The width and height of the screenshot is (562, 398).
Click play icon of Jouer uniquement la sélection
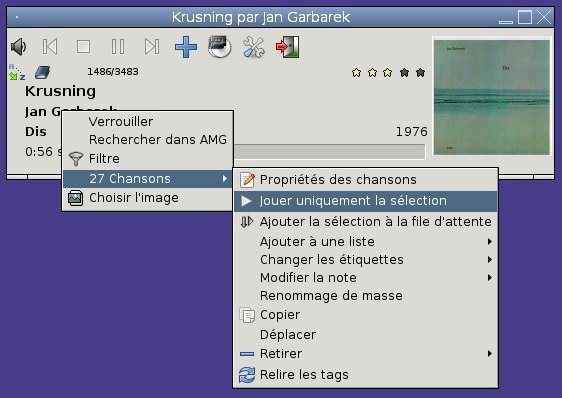coord(247,201)
